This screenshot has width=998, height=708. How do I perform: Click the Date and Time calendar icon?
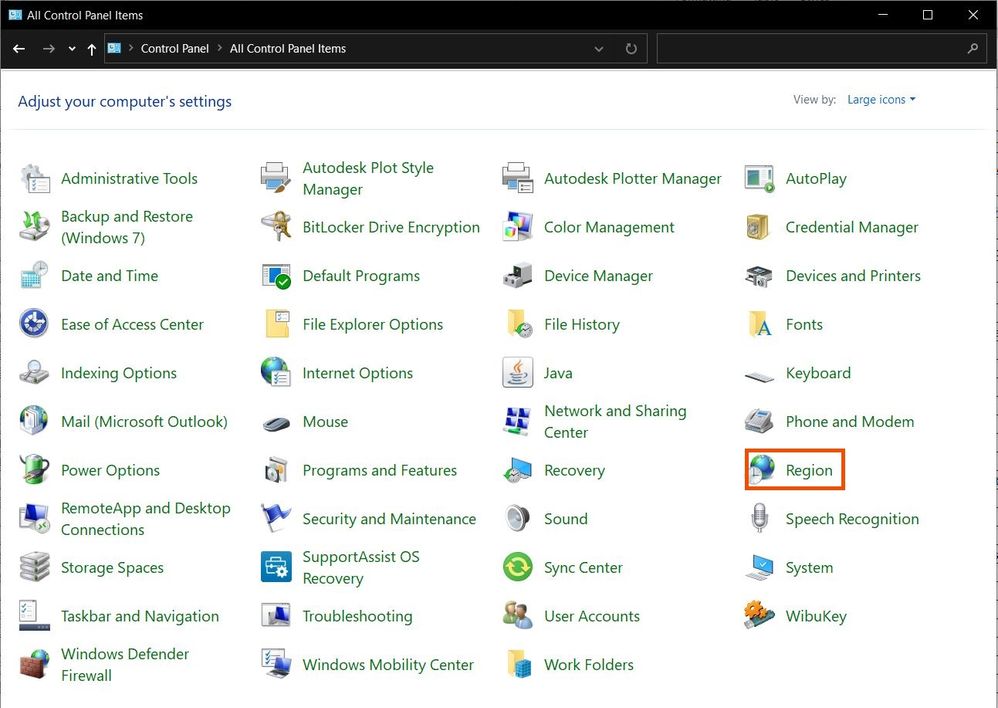(34, 276)
